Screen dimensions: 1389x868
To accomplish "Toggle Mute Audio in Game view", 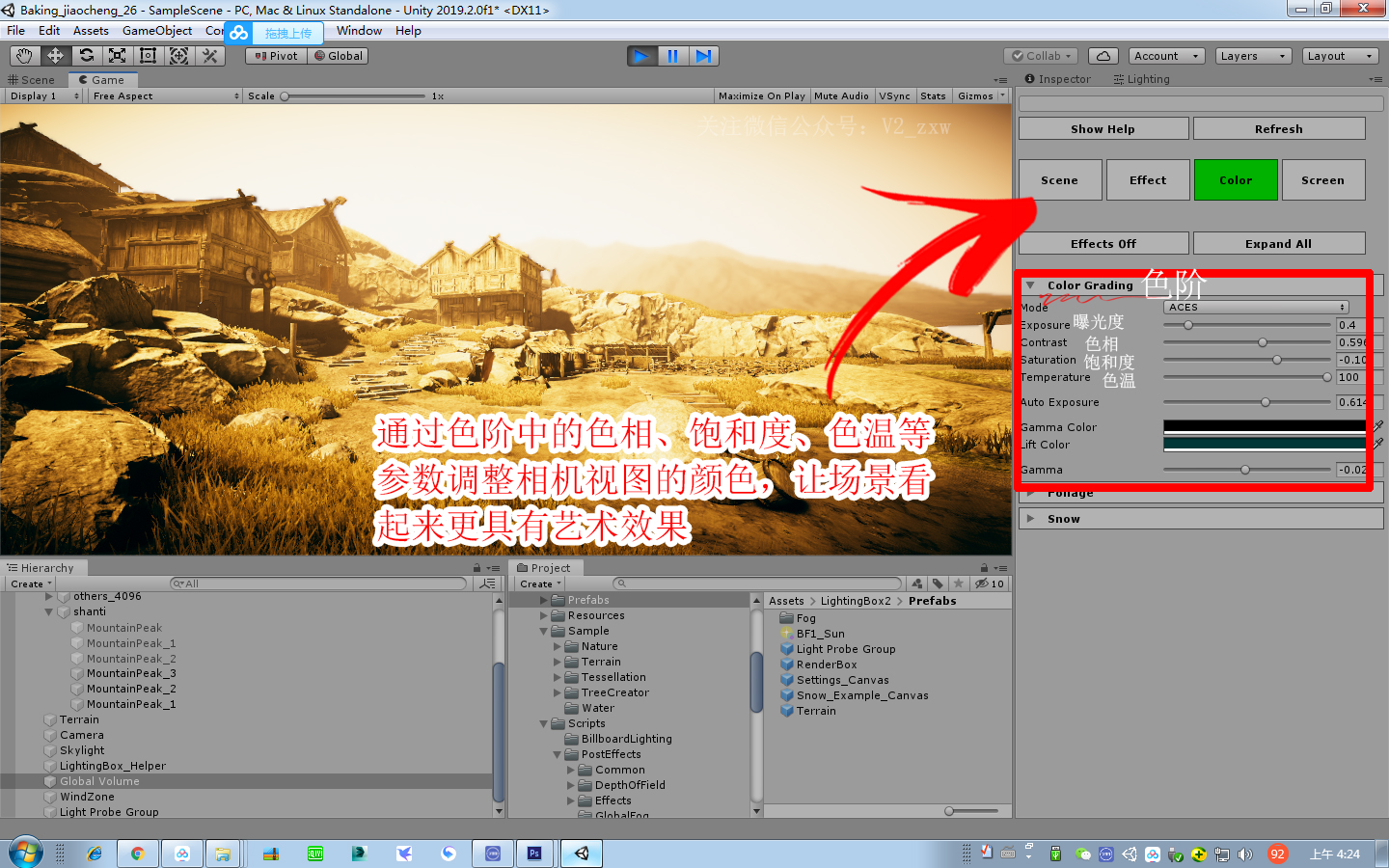I will tap(841, 95).
